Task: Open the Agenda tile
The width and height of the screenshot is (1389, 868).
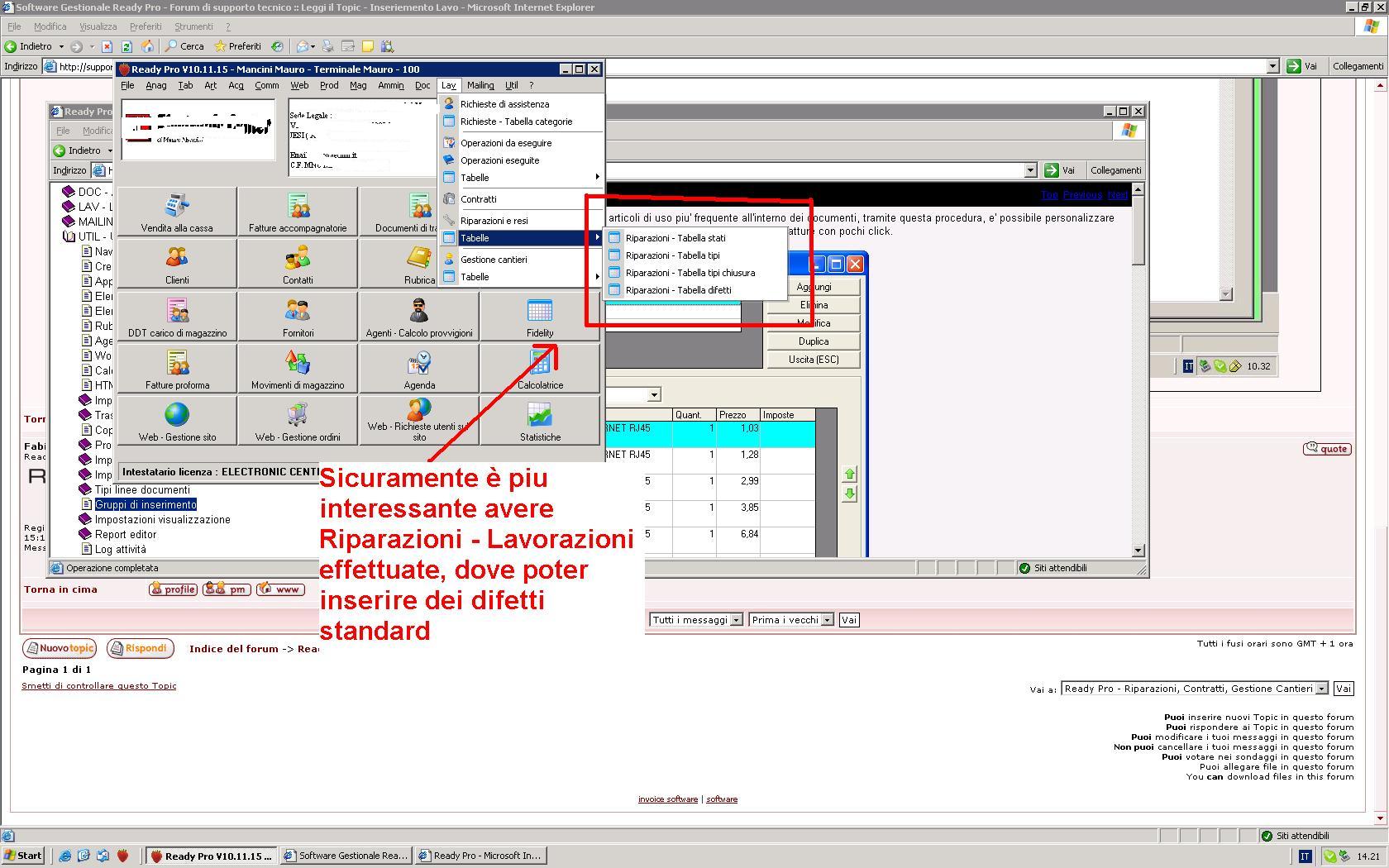Action: pos(419,369)
